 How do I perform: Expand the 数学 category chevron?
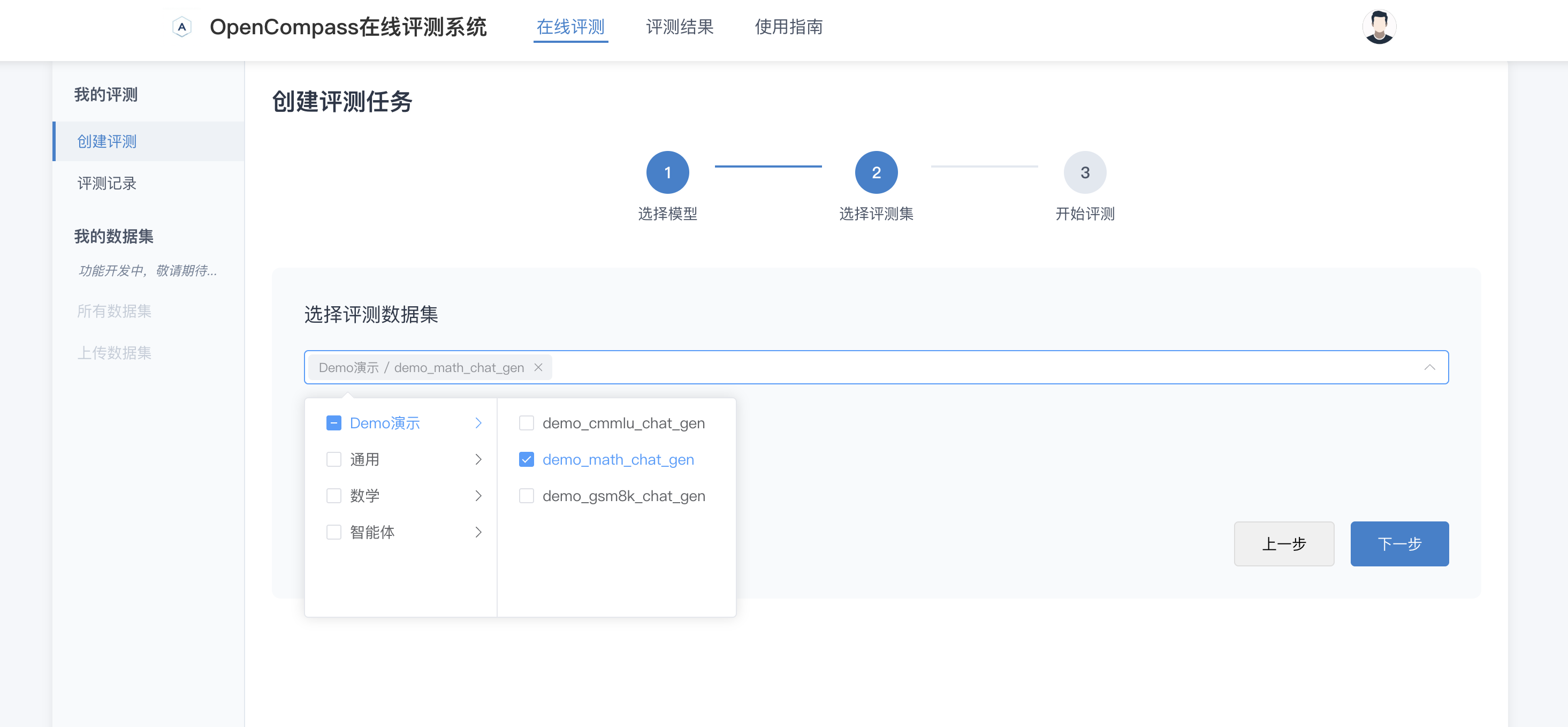pyautogui.click(x=478, y=496)
